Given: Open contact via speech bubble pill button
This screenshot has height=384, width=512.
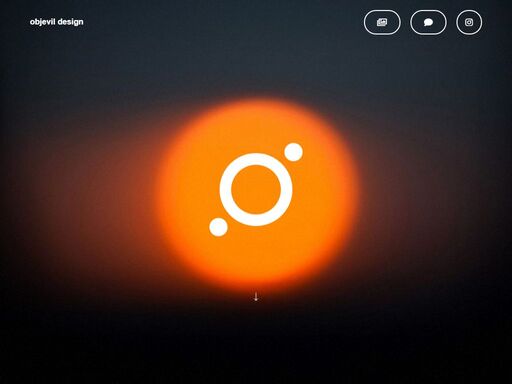Looking at the screenshot, I should pos(428,22).
